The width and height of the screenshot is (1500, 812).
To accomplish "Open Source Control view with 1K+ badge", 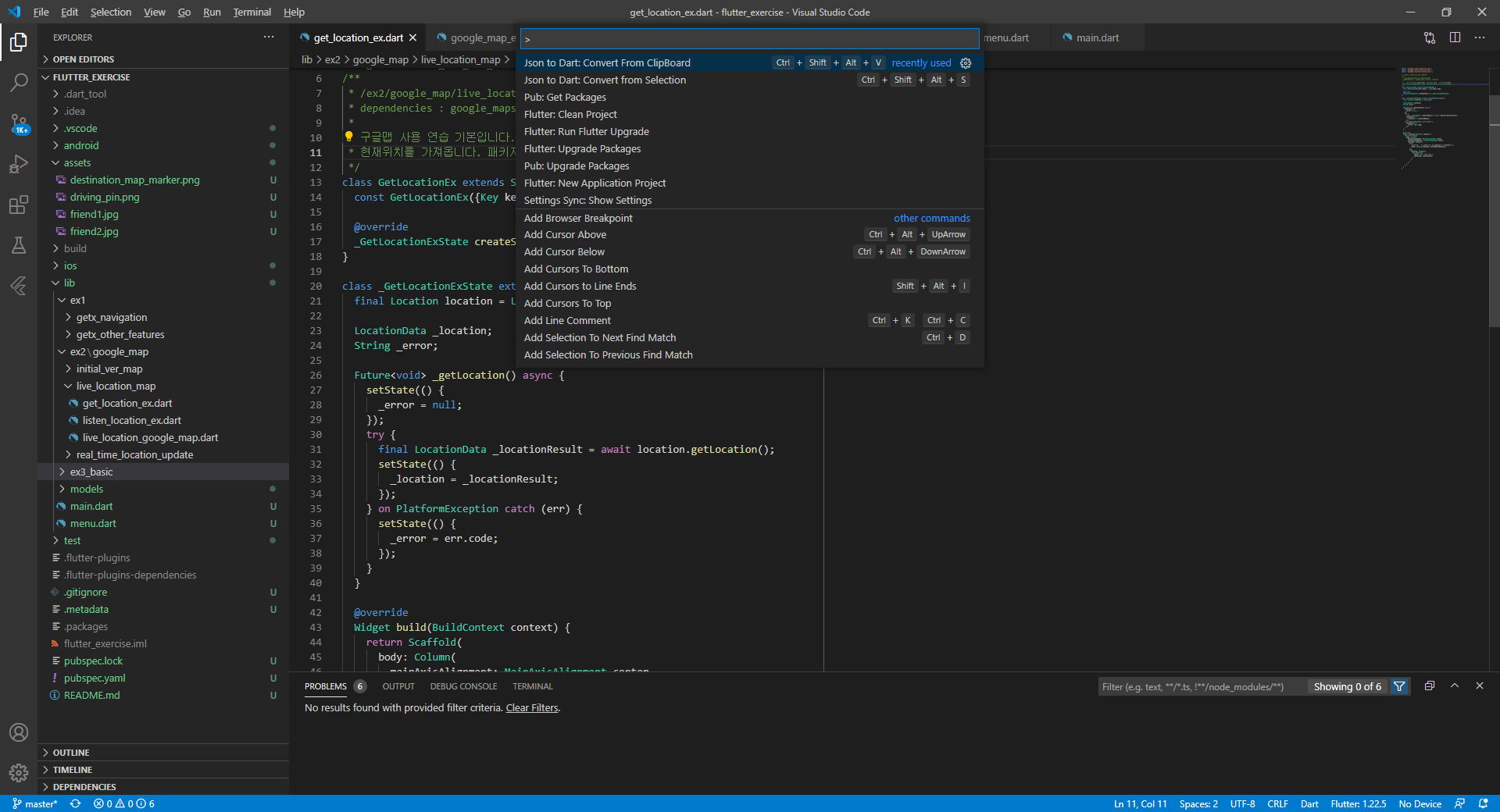I will (19, 123).
